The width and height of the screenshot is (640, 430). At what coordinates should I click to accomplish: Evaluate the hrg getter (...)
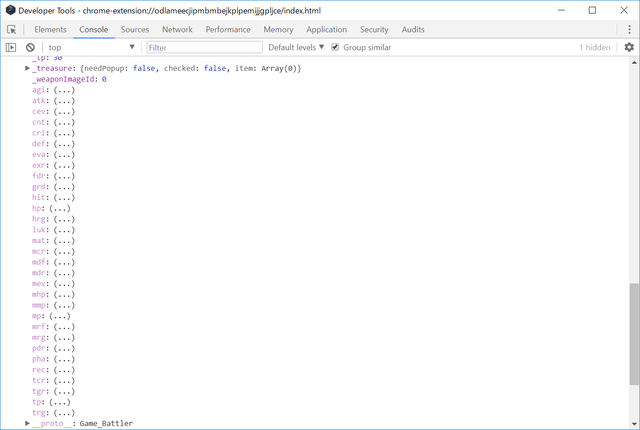pos(64,219)
